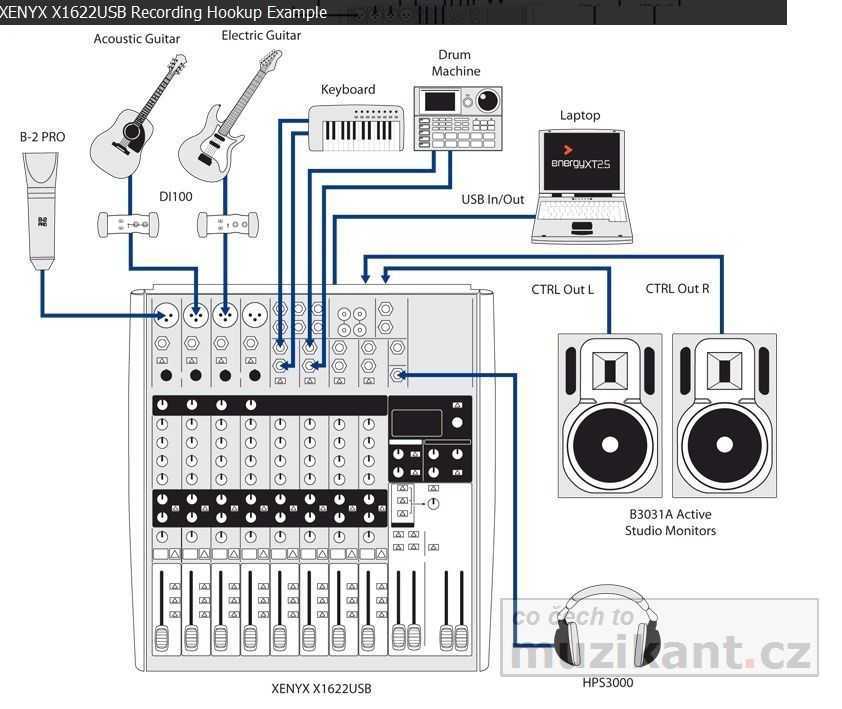The image size is (842, 709).
Task: Click the woofer of the right studio monitor
Action: coord(724,444)
